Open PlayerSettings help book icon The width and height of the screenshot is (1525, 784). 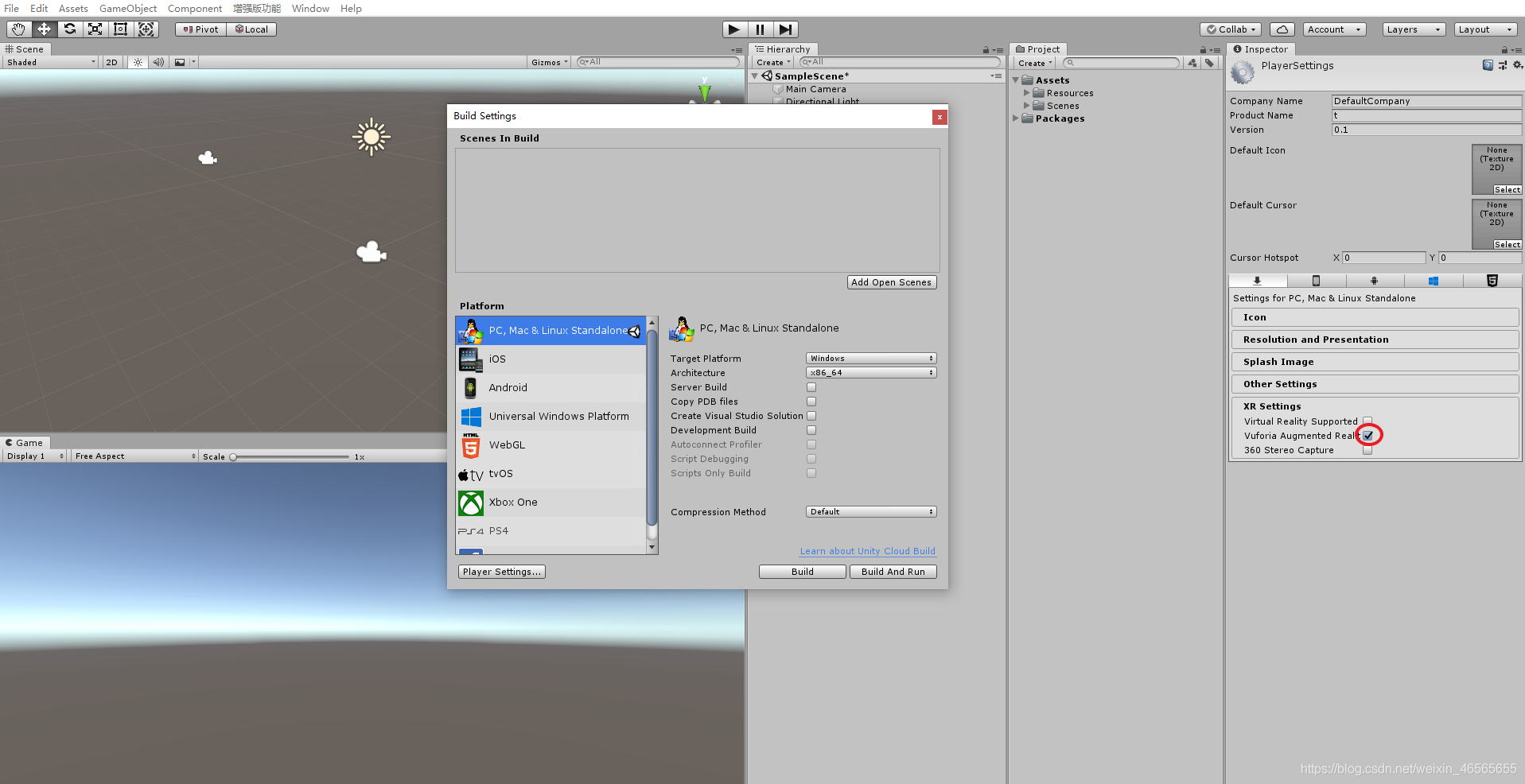click(1488, 65)
